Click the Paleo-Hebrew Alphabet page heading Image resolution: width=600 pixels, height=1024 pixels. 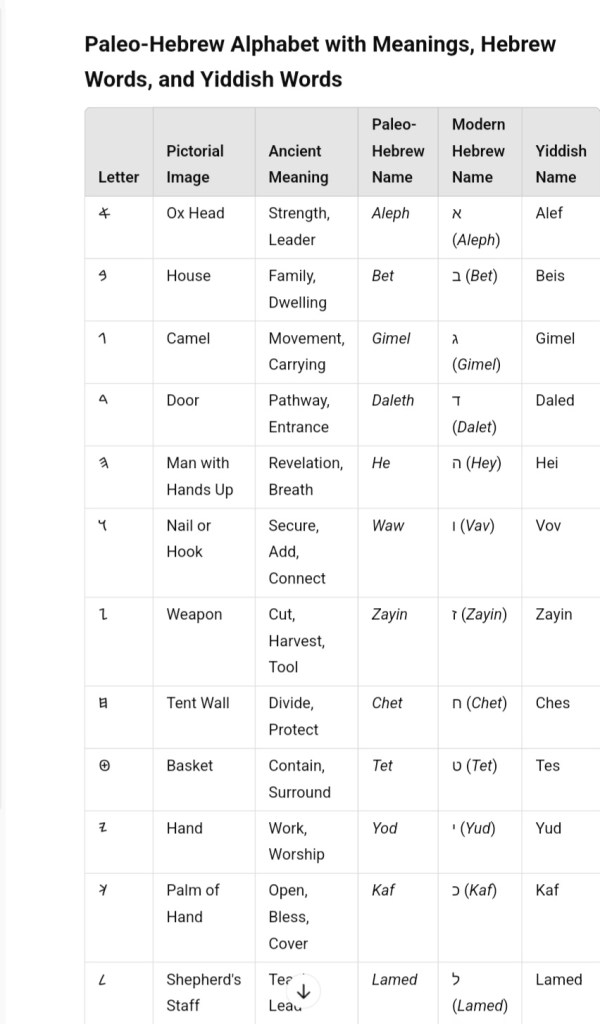click(320, 61)
